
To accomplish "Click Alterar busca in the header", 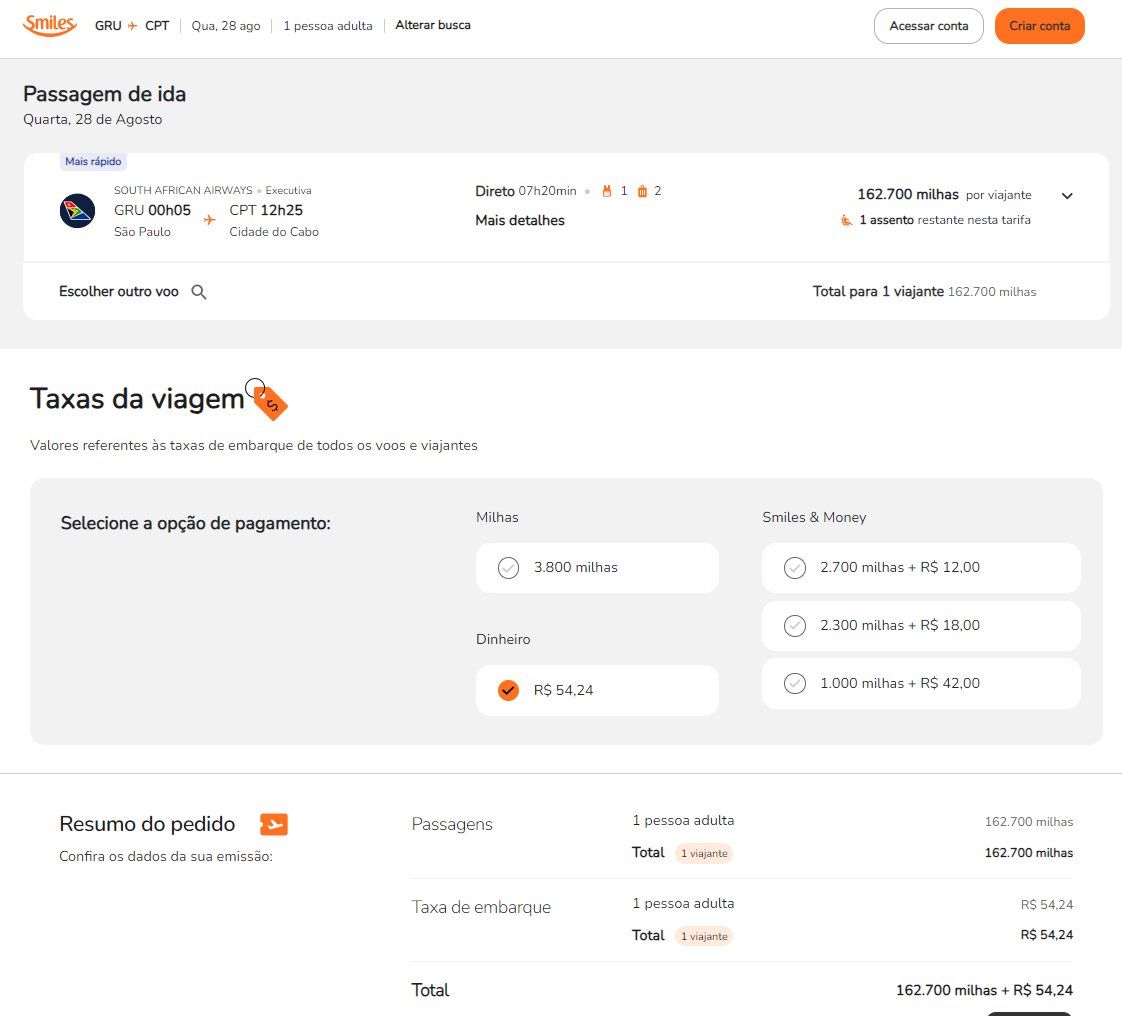I will click(x=432, y=25).
